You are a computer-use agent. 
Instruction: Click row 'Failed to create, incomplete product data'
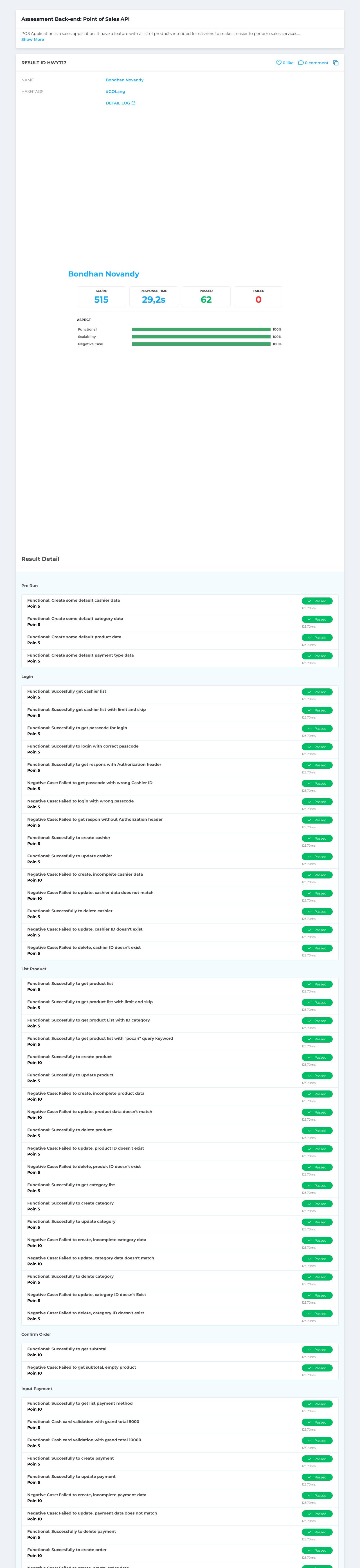click(180, 1096)
